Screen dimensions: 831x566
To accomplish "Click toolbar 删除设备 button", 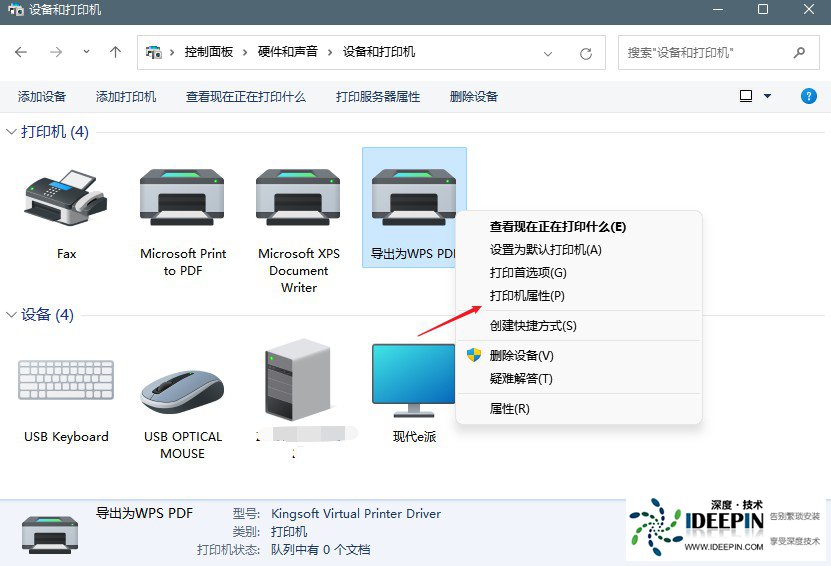I will [474, 96].
